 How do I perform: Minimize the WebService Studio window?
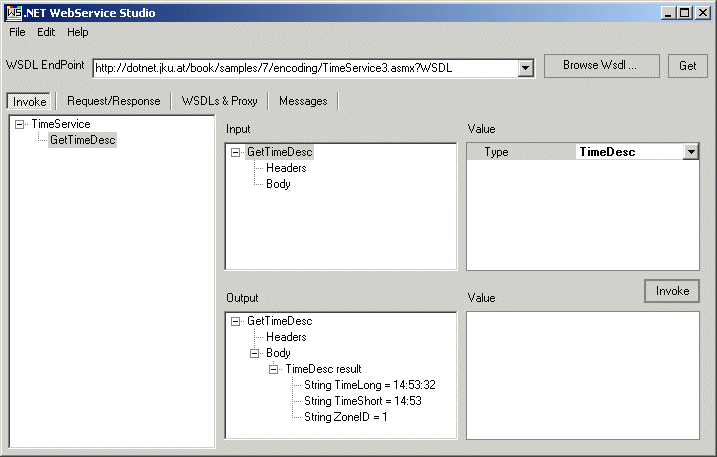[x=669, y=13]
